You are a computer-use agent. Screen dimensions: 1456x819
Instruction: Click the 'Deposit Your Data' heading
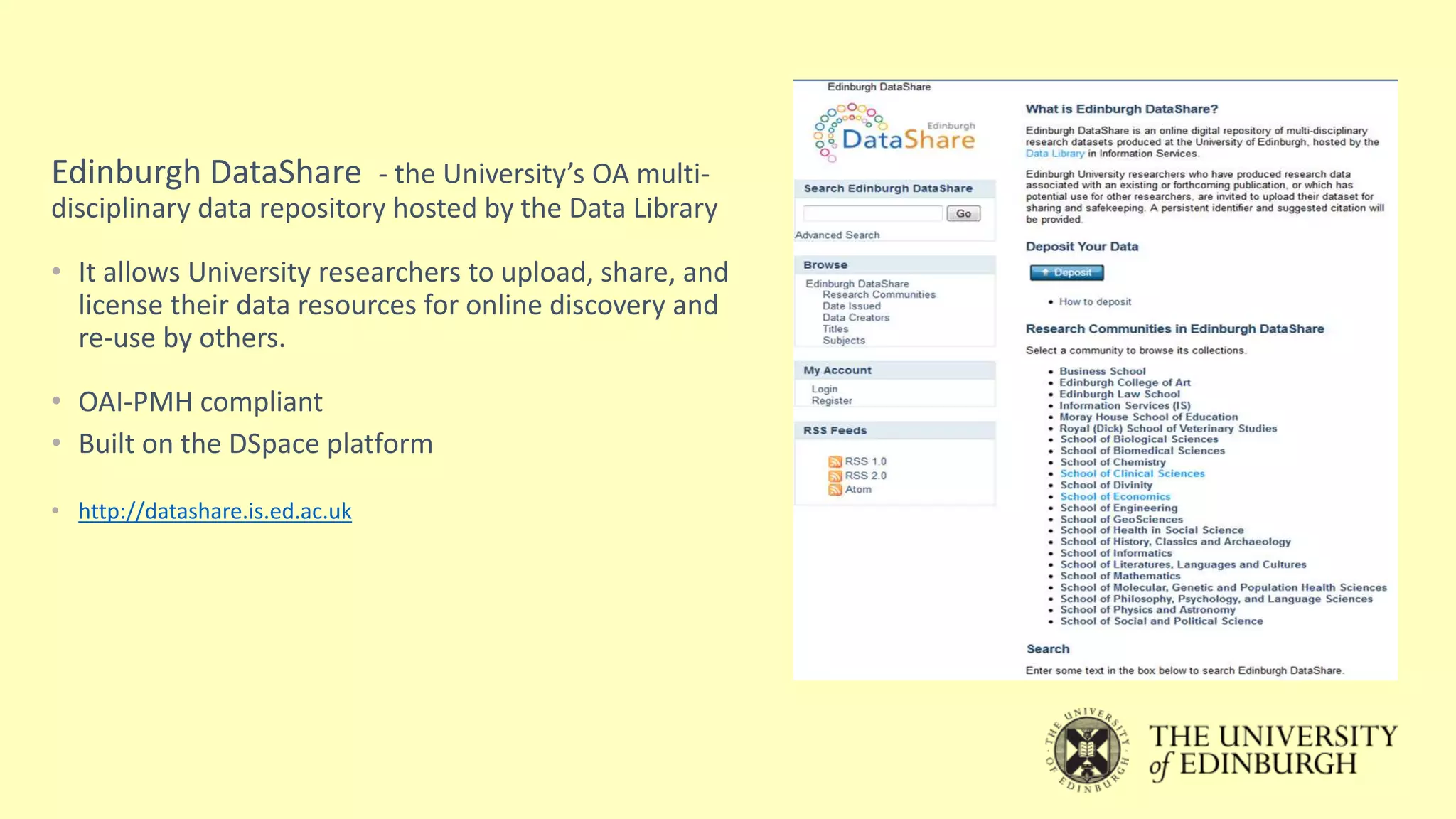coord(1082,247)
